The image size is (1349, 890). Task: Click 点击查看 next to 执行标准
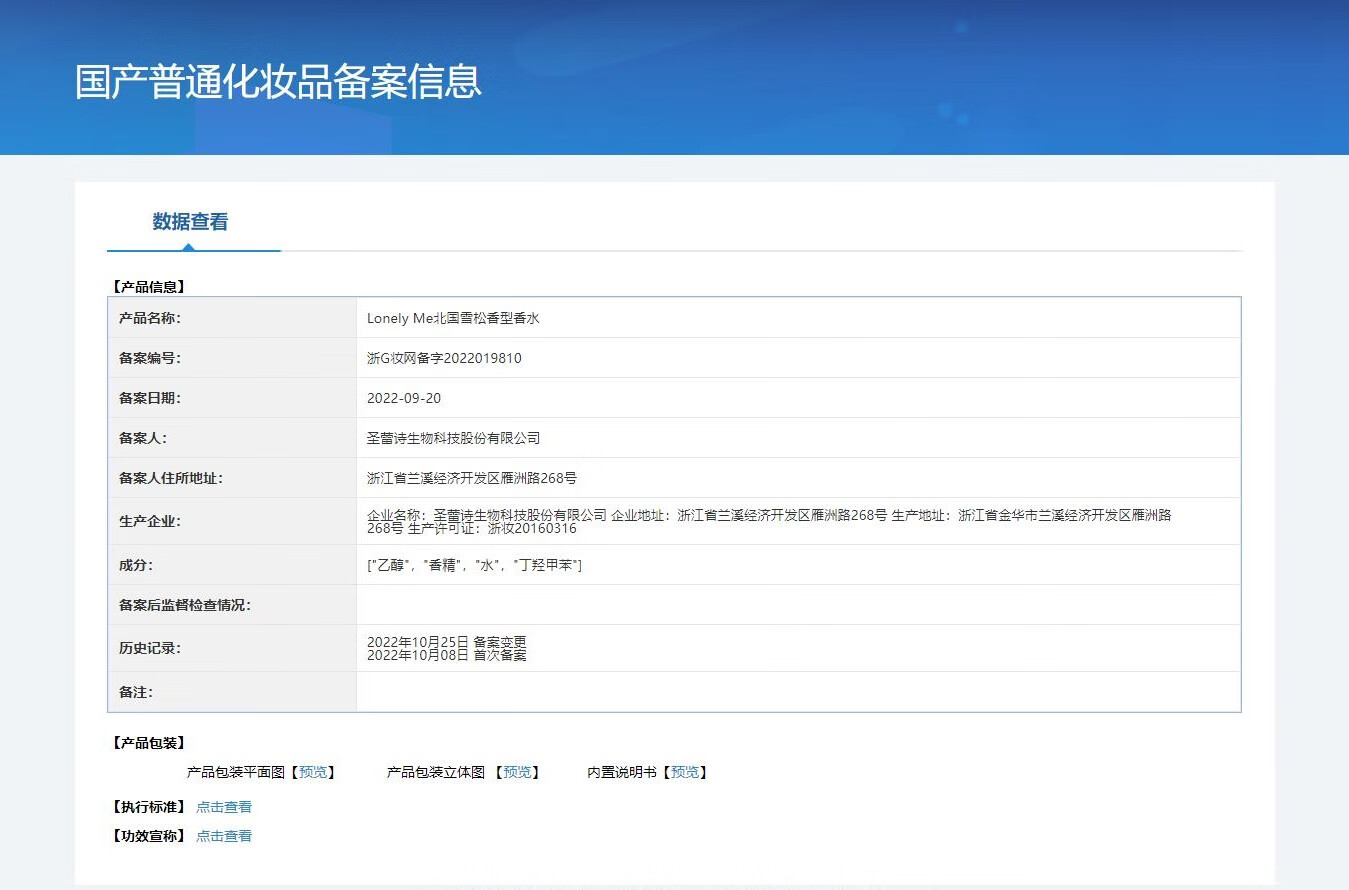pyautogui.click(x=224, y=807)
